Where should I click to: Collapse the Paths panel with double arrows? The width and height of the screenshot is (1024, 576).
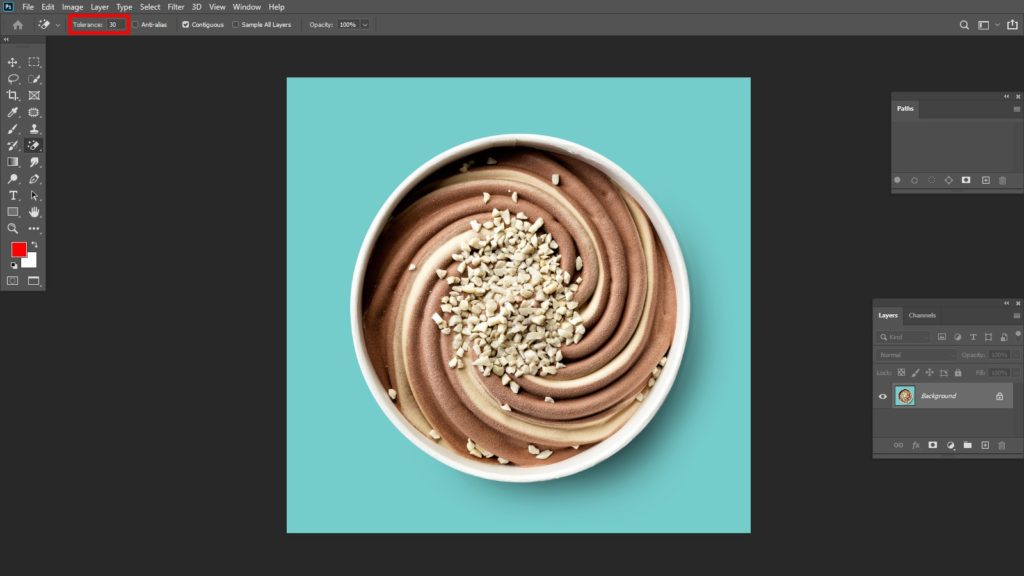(1006, 97)
